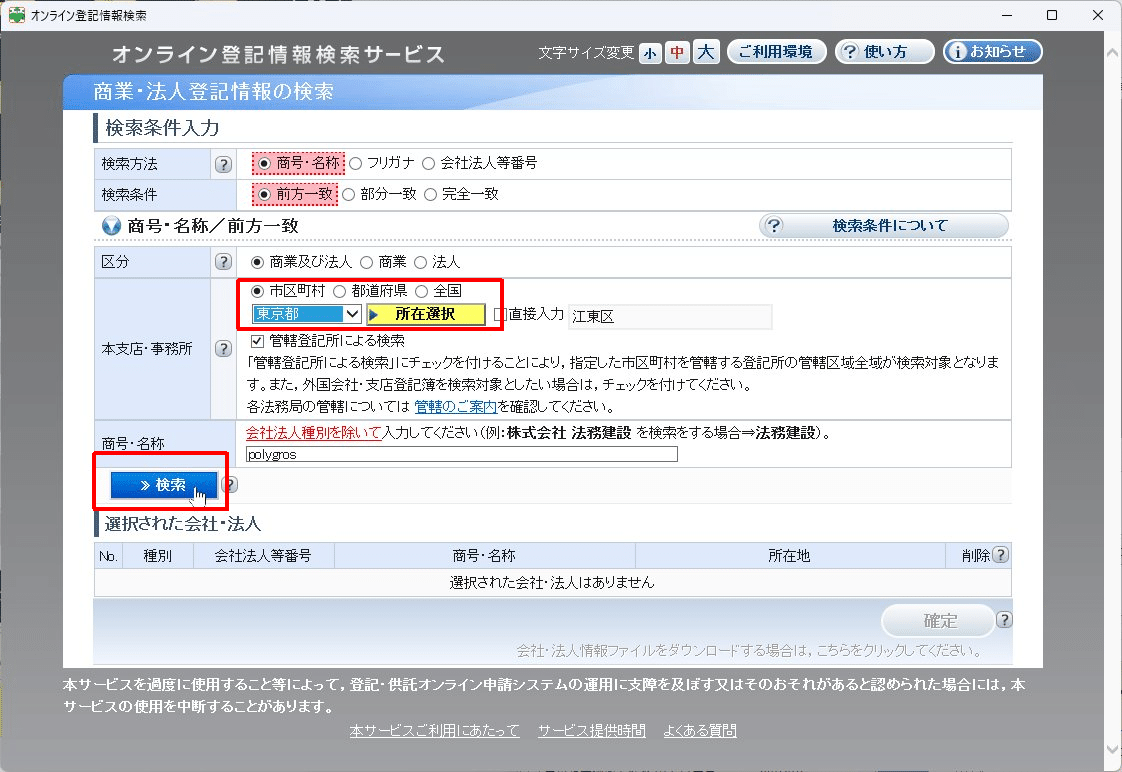Toggle 管轄登記所による検索 checkbox

pyautogui.click(x=258, y=341)
